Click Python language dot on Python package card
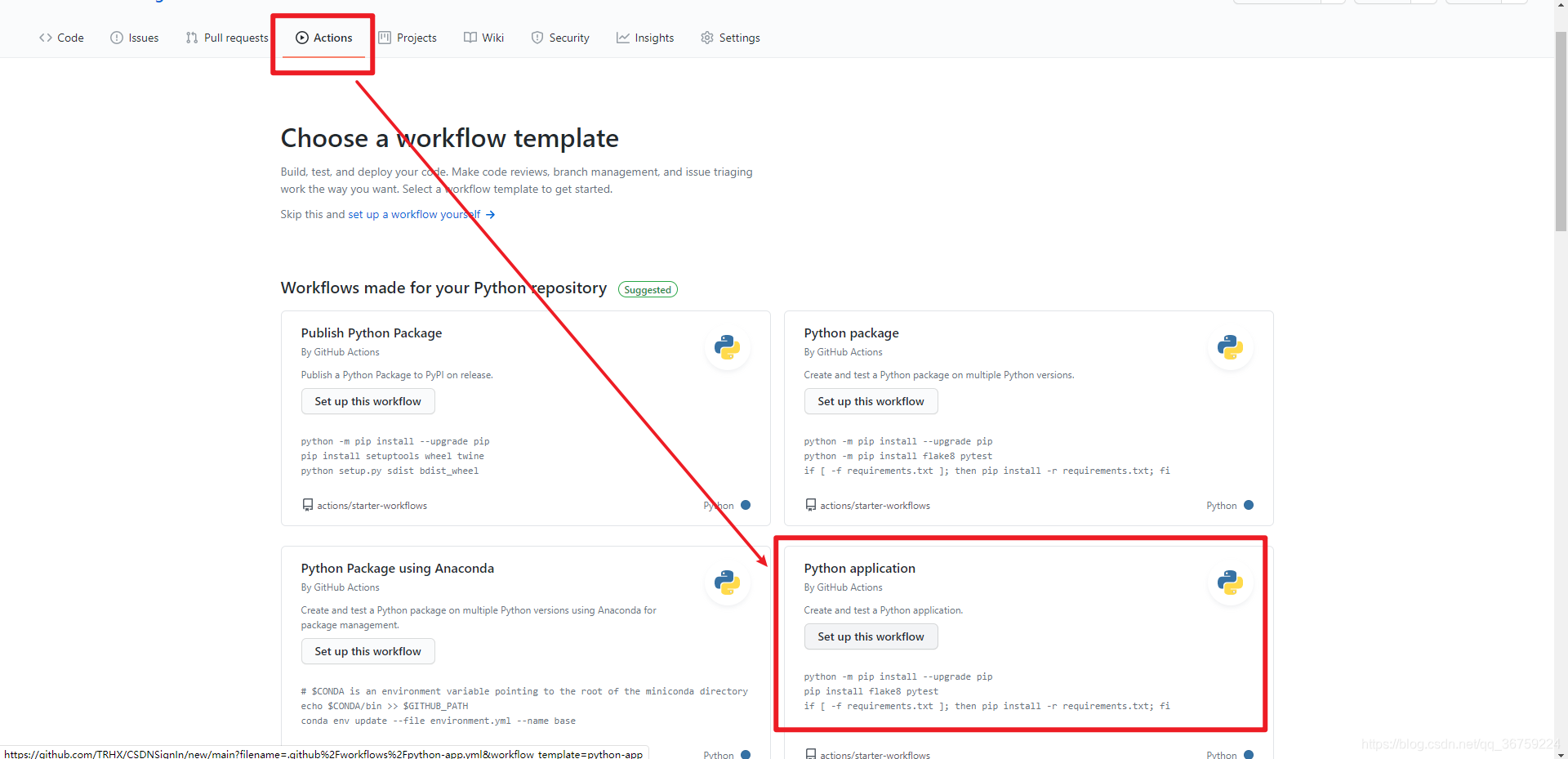Viewport: 1568px width, 759px height. pos(1249,505)
